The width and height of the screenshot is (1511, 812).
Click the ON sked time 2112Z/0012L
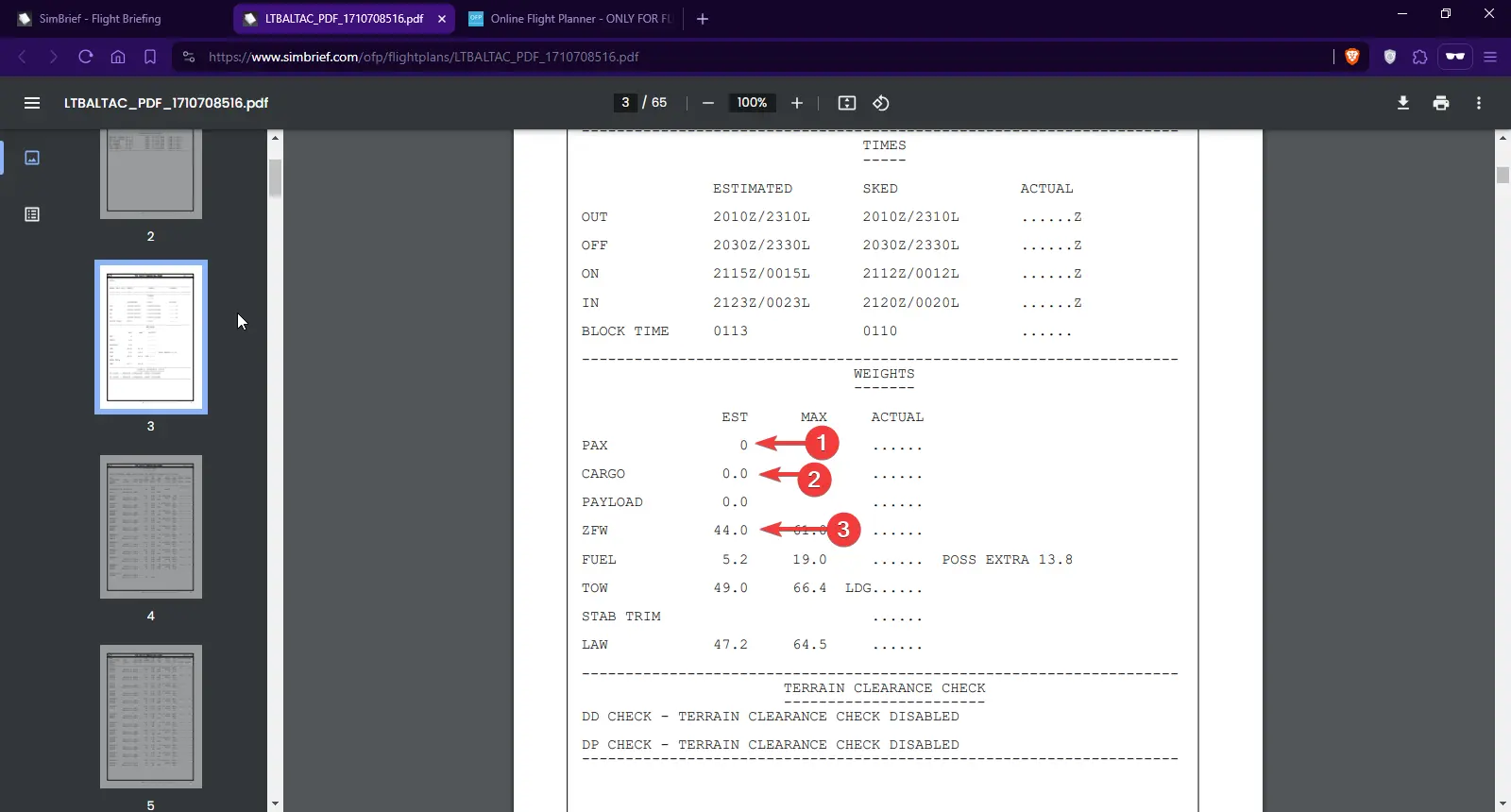point(910,274)
